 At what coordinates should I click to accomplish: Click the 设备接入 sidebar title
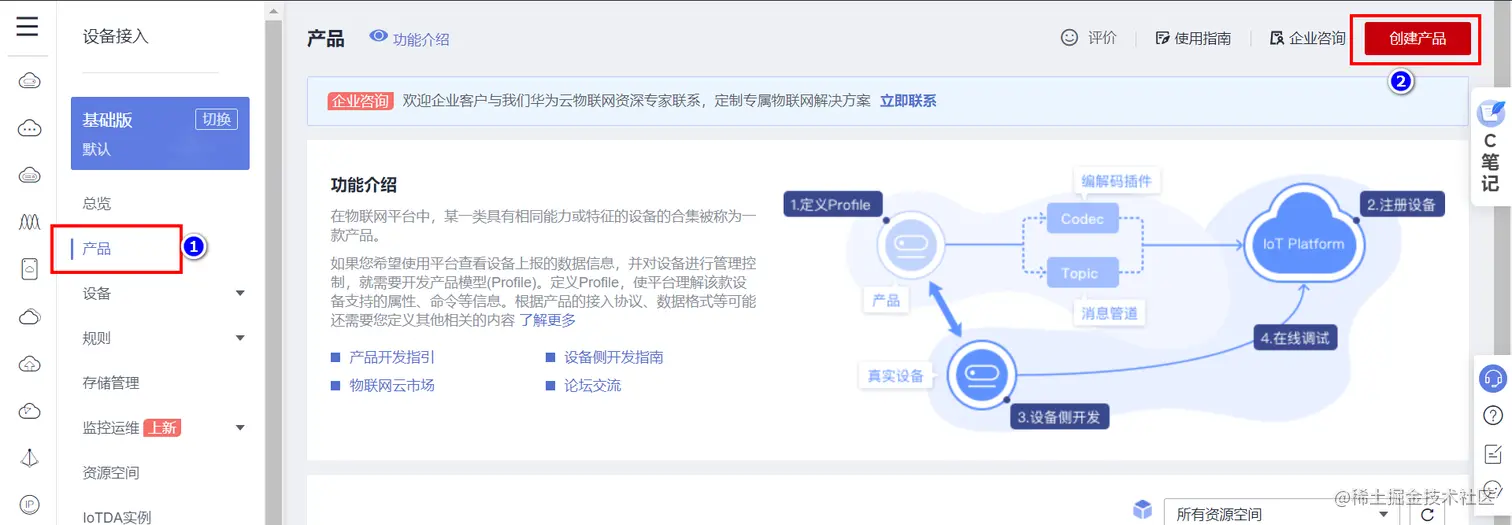click(x=115, y=36)
